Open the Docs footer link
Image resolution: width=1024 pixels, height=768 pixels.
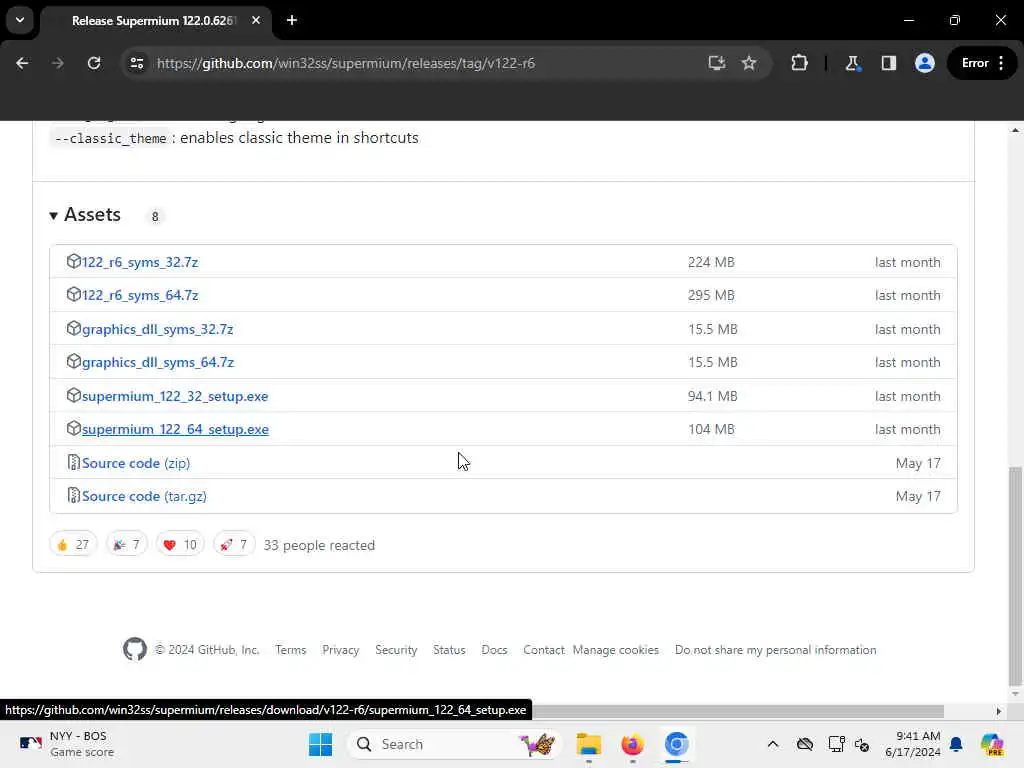click(x=494, y=650)
